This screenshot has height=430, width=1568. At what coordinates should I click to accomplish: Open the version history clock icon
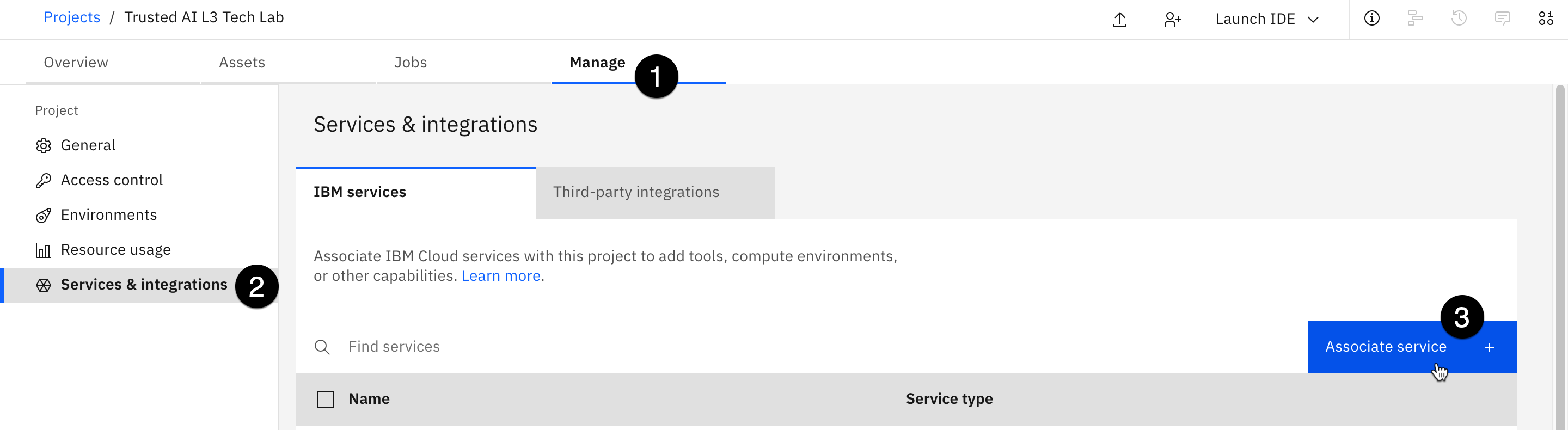coord(1459,19)
